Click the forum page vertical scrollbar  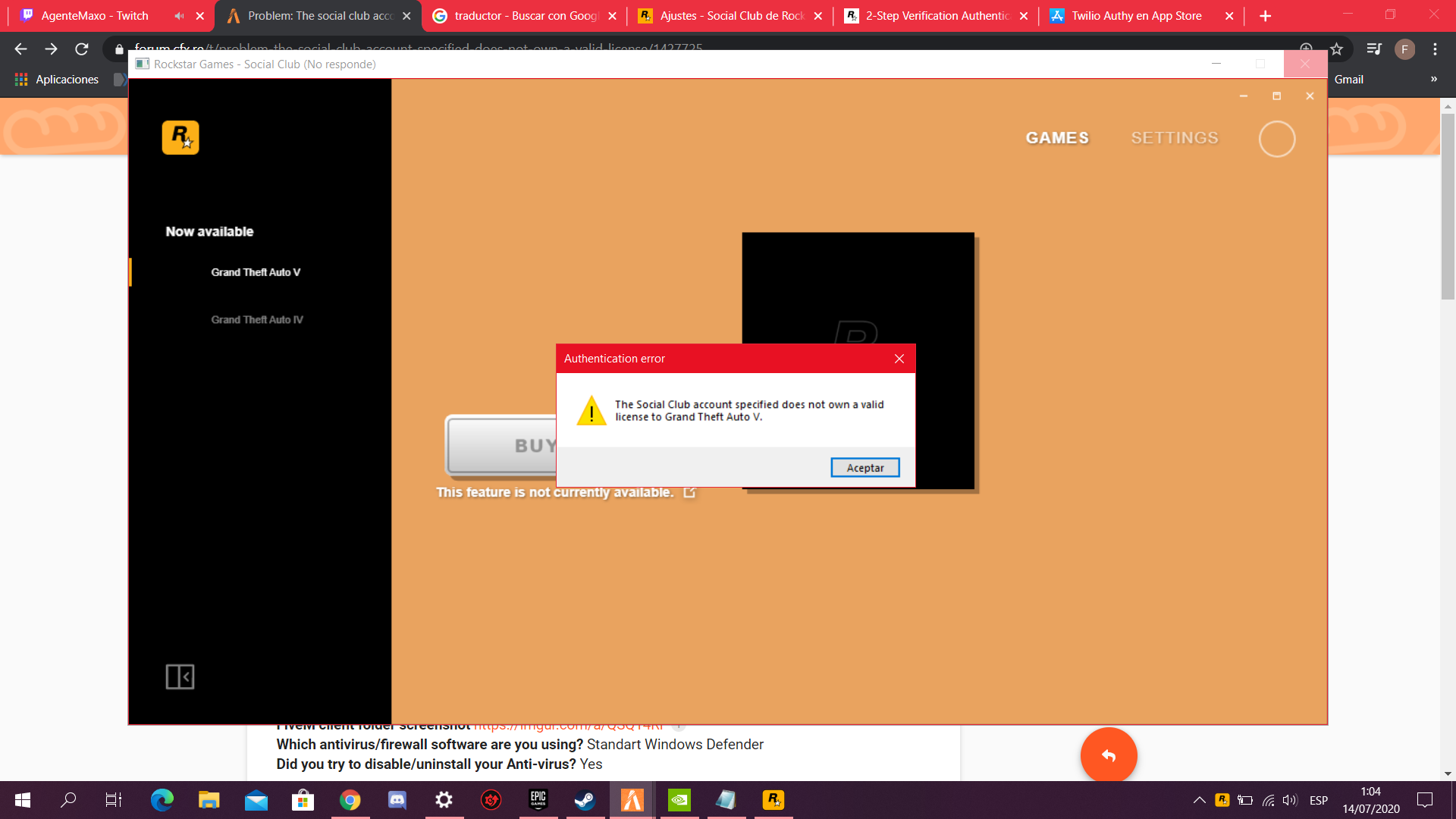[x=1448, y=206]
